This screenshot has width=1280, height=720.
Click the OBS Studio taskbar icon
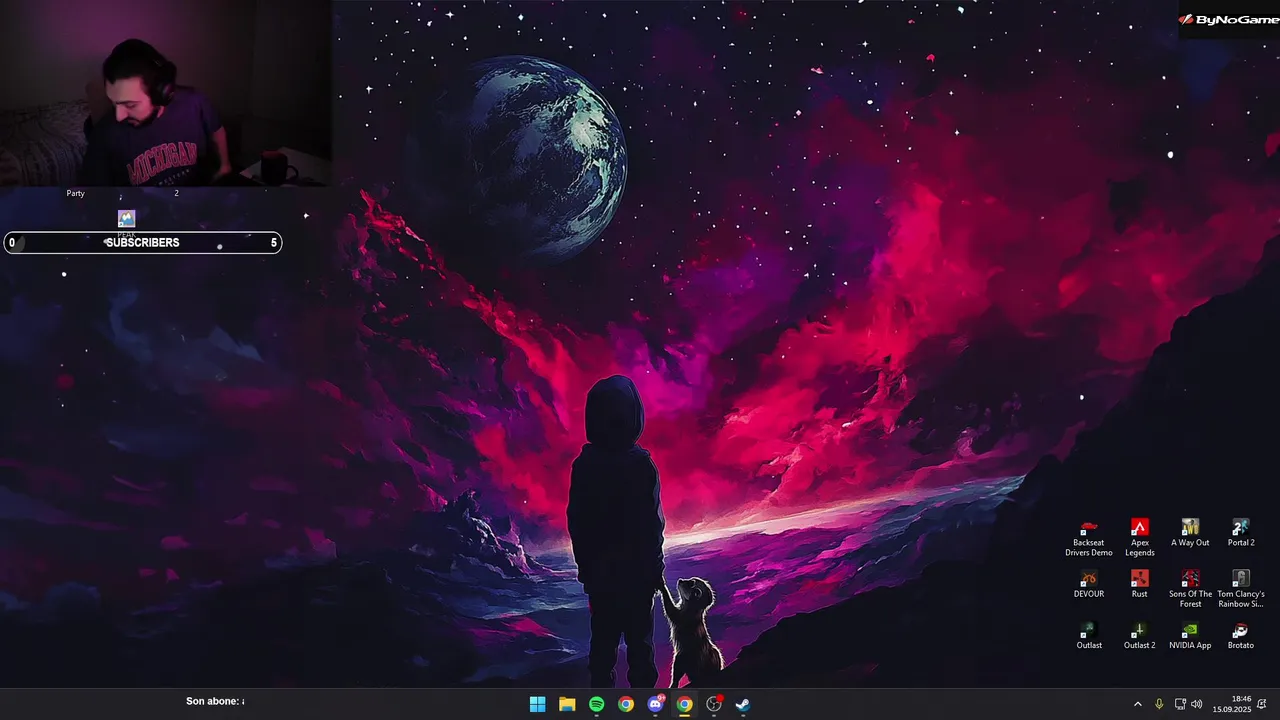click(x=713, y=704)
